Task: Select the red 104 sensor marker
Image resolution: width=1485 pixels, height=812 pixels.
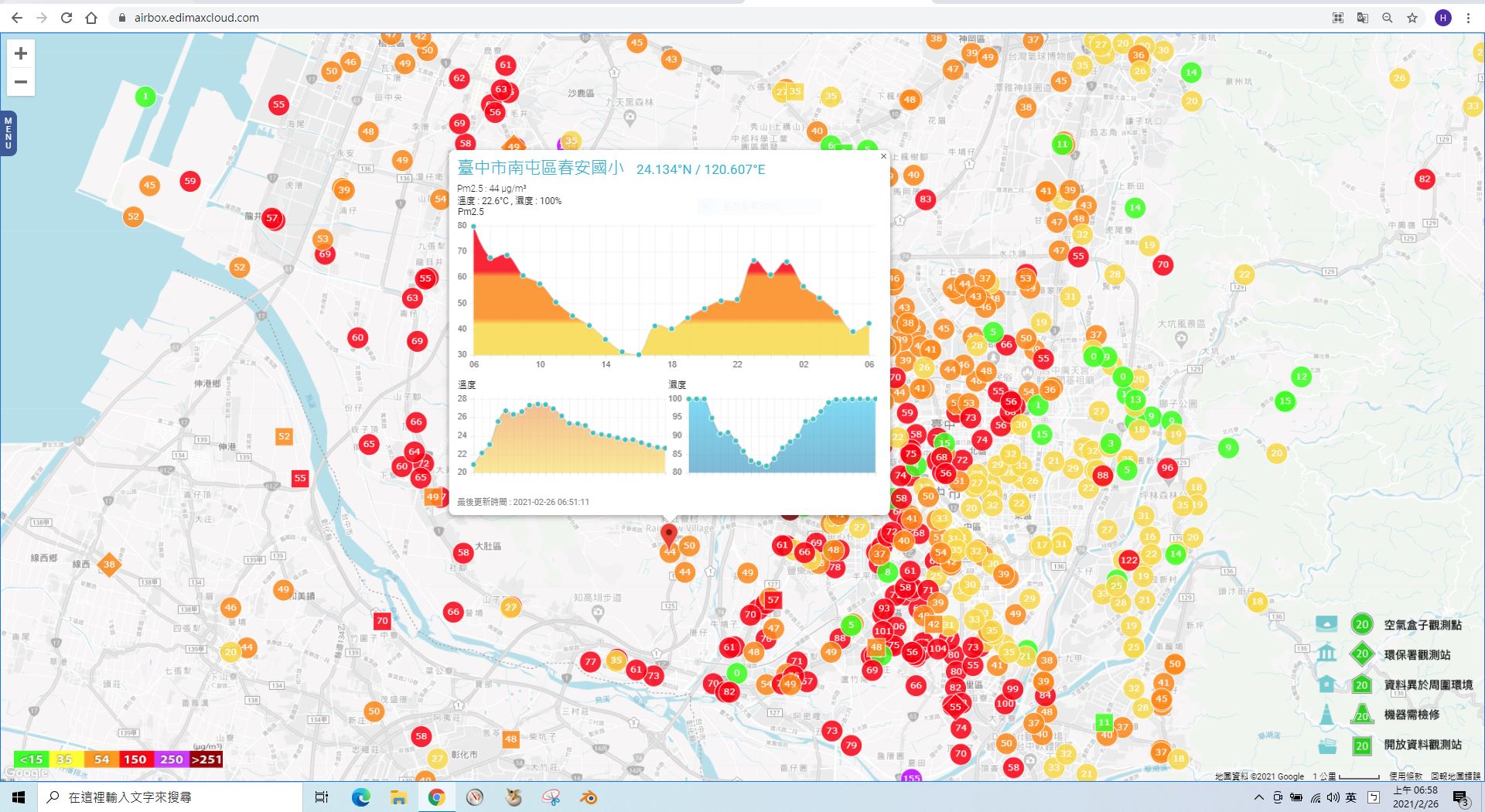Action: 937,648
